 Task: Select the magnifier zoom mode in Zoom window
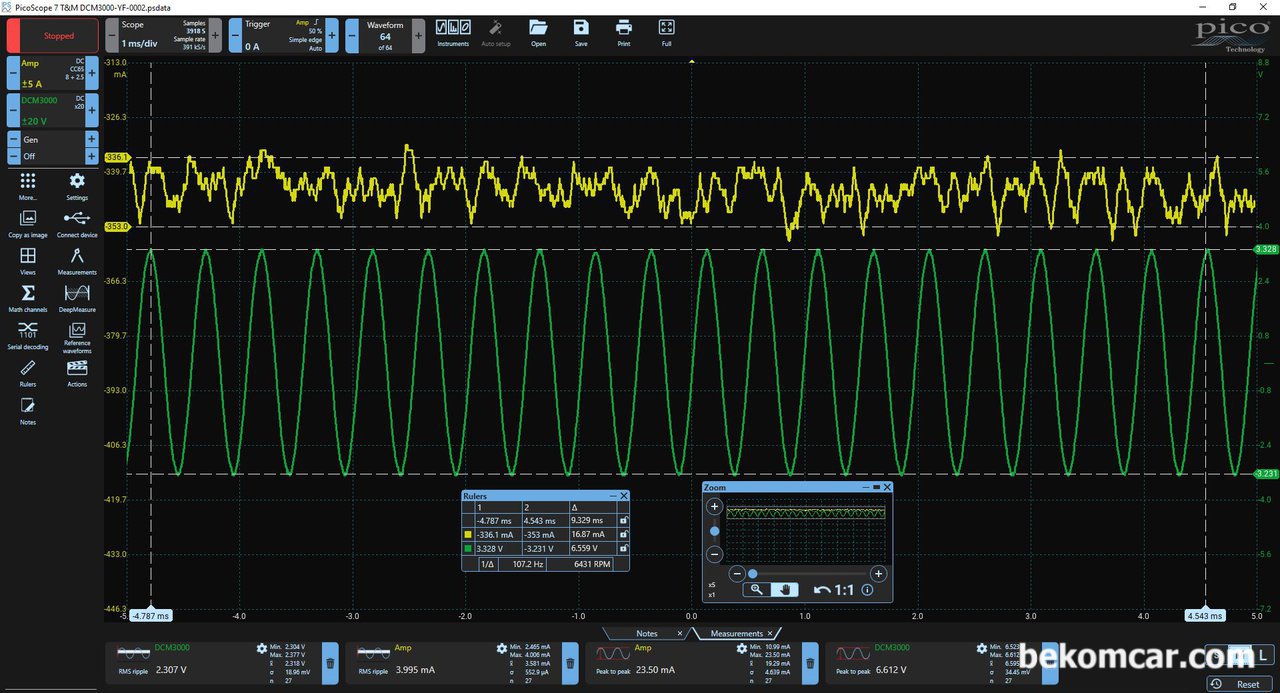(x=757, y=590)
